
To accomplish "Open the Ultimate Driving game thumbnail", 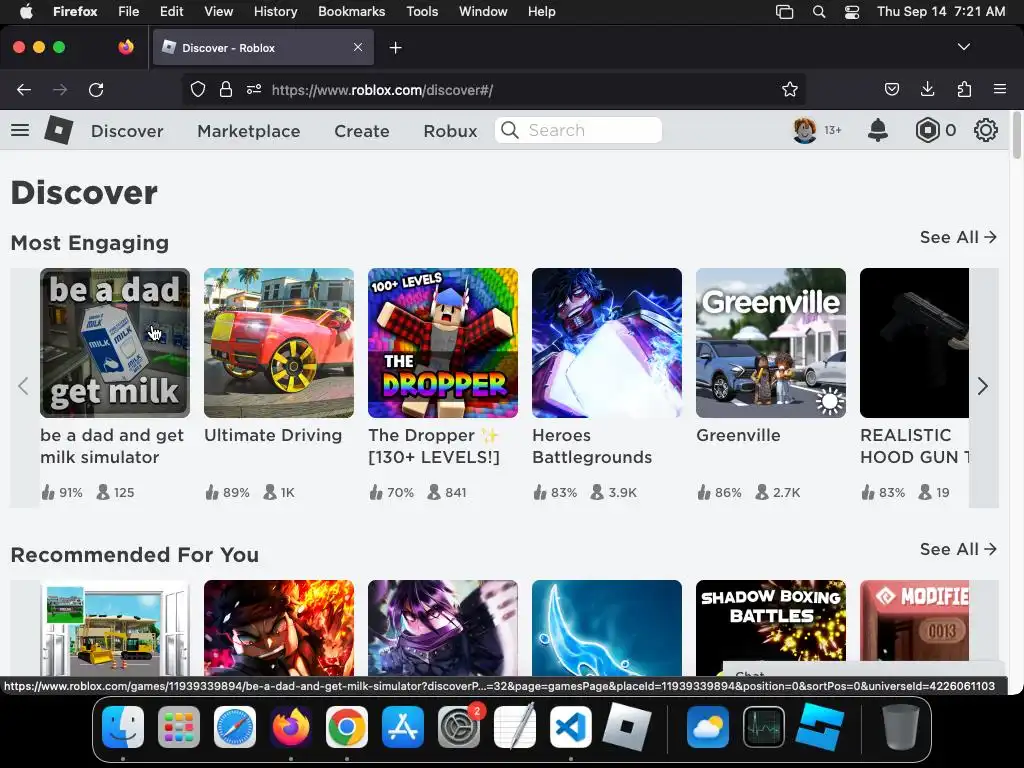I will 279,343.
